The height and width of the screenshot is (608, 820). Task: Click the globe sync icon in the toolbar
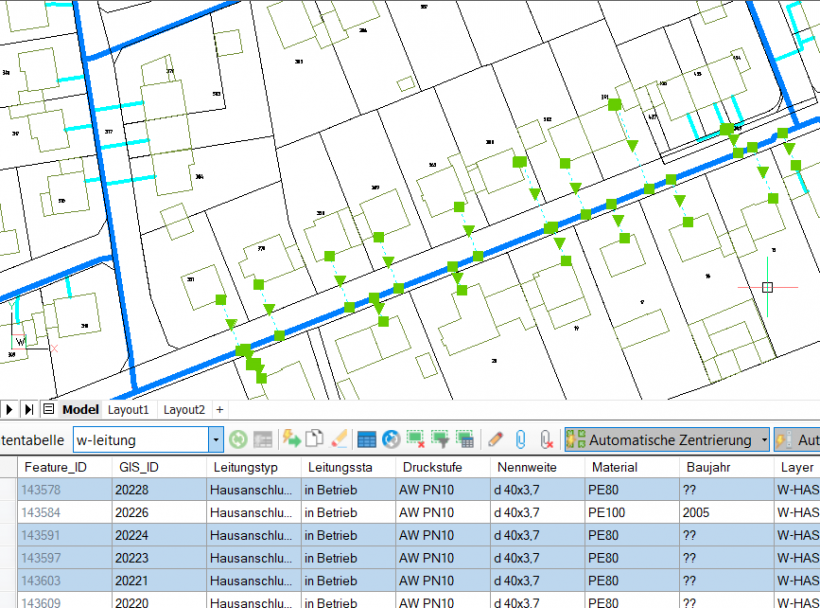coord(391,439)
